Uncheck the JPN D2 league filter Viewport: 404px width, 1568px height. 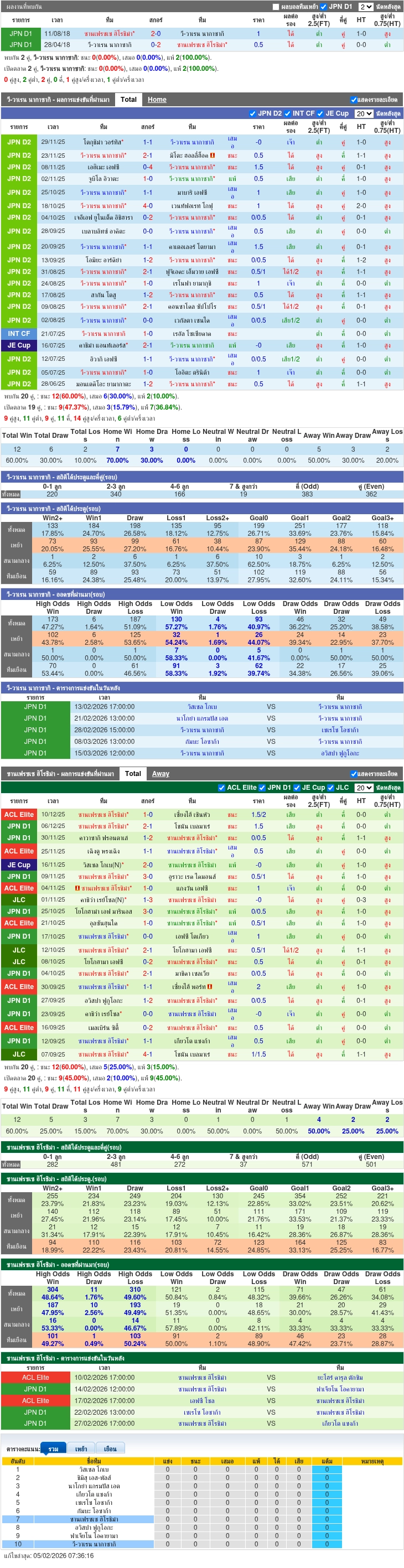tap(252, 113)
